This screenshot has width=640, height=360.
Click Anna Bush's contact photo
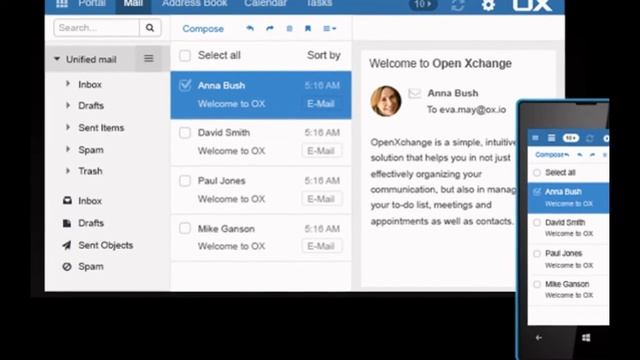[386, 101]
